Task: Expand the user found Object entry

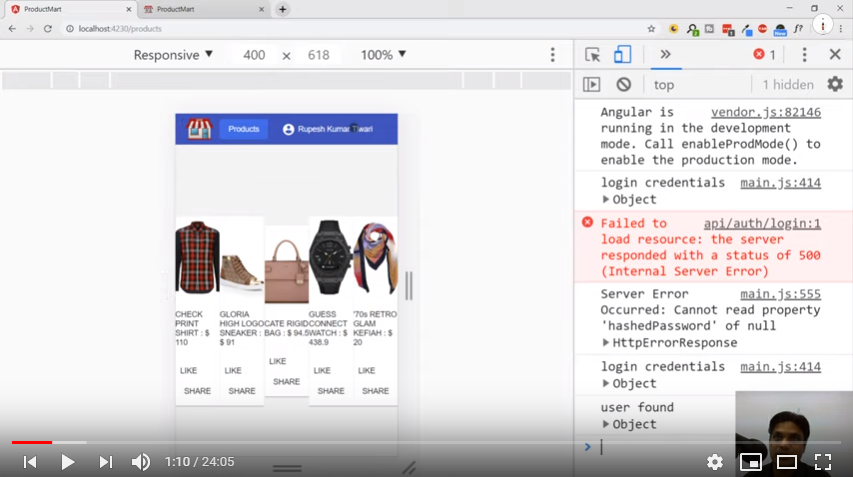Action: pyautogui.click(x=606, y=424)
